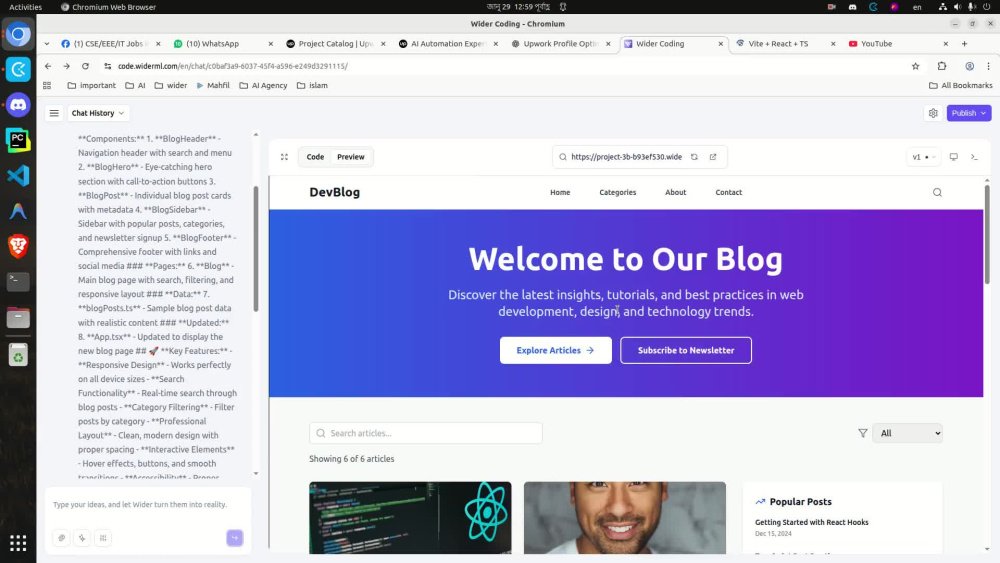
Task: Open the v1 version selector
Action: (923, 157)
